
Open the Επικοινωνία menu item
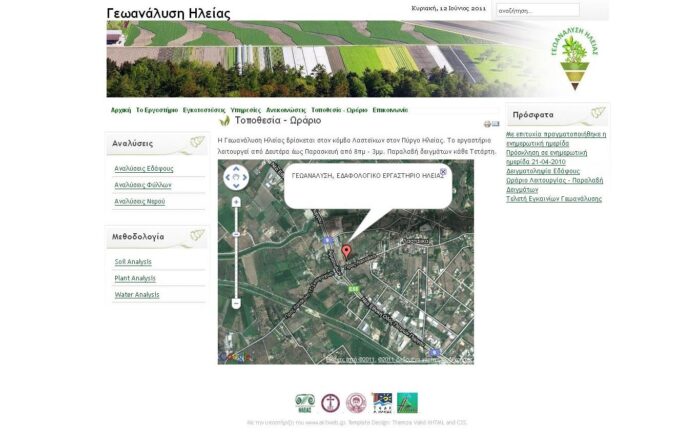(390, 110)
